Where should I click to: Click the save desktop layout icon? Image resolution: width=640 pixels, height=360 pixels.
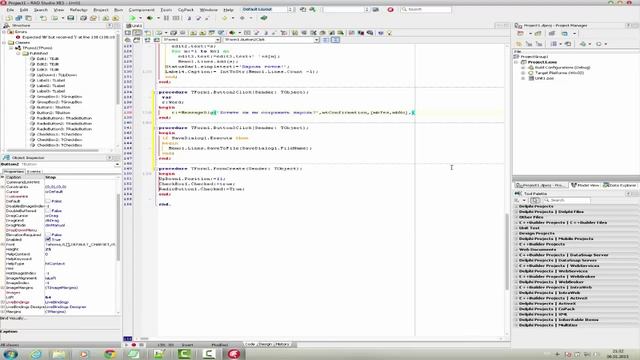pyautogui.click(x=303, y=9)
